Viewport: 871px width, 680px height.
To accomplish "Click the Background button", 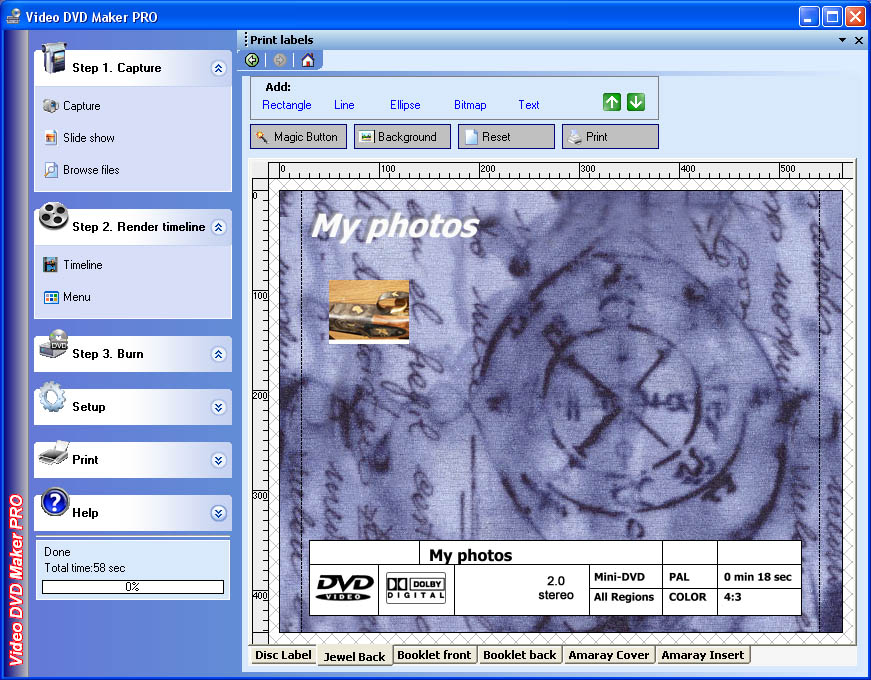I will coord(402,137).
